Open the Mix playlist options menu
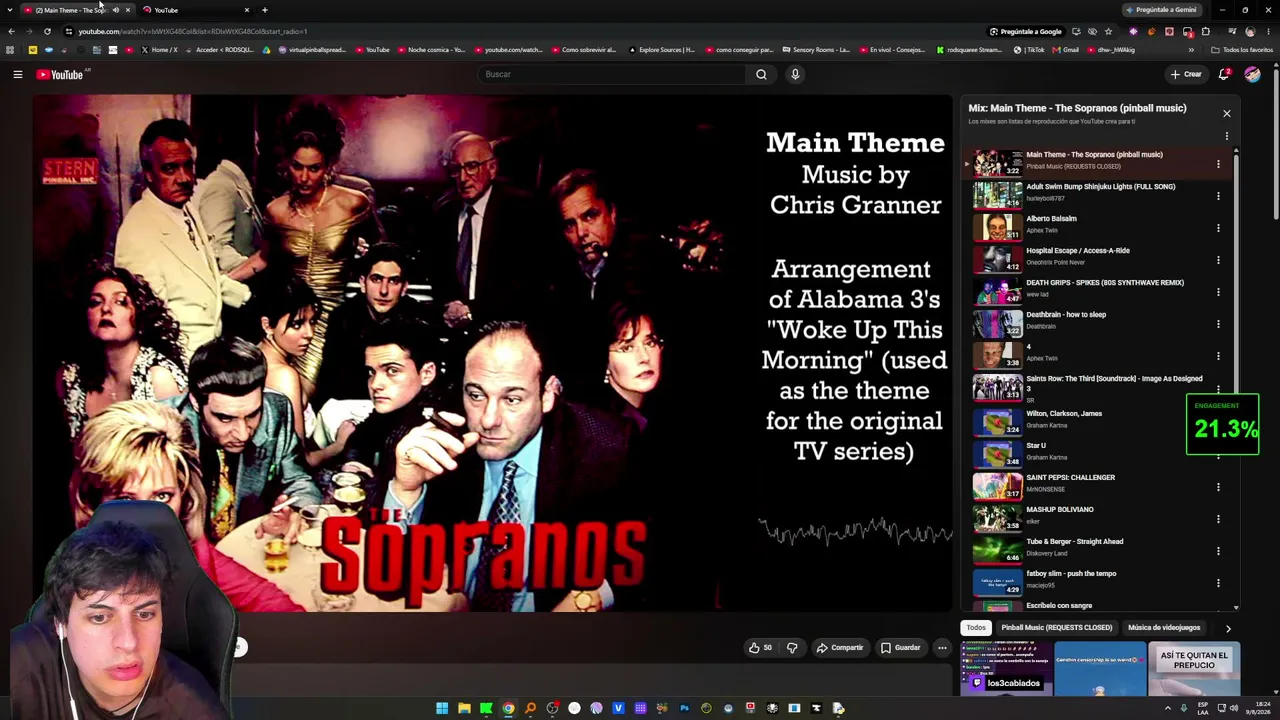The image size is (1280, 720). coord(1227,136)
